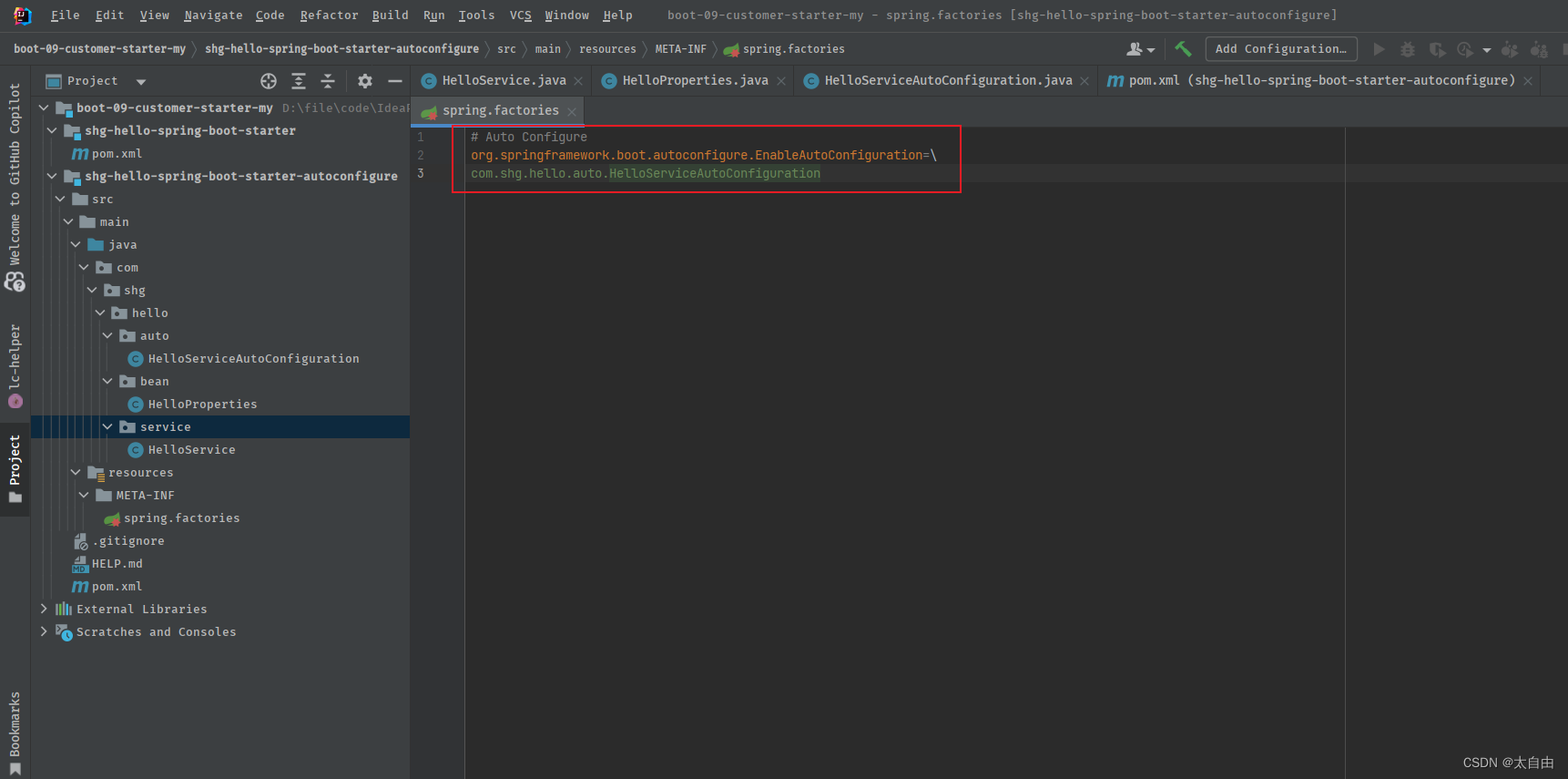Collapse shg-hello-spring-boot-starter-autoconfigure module node
1568x779 pixels.
click(x=52, y=176)
